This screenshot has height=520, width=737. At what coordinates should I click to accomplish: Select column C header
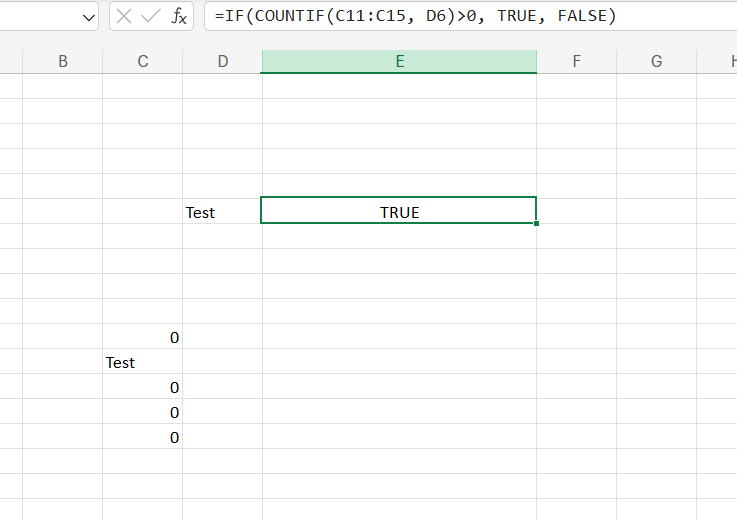click(142, 61)
